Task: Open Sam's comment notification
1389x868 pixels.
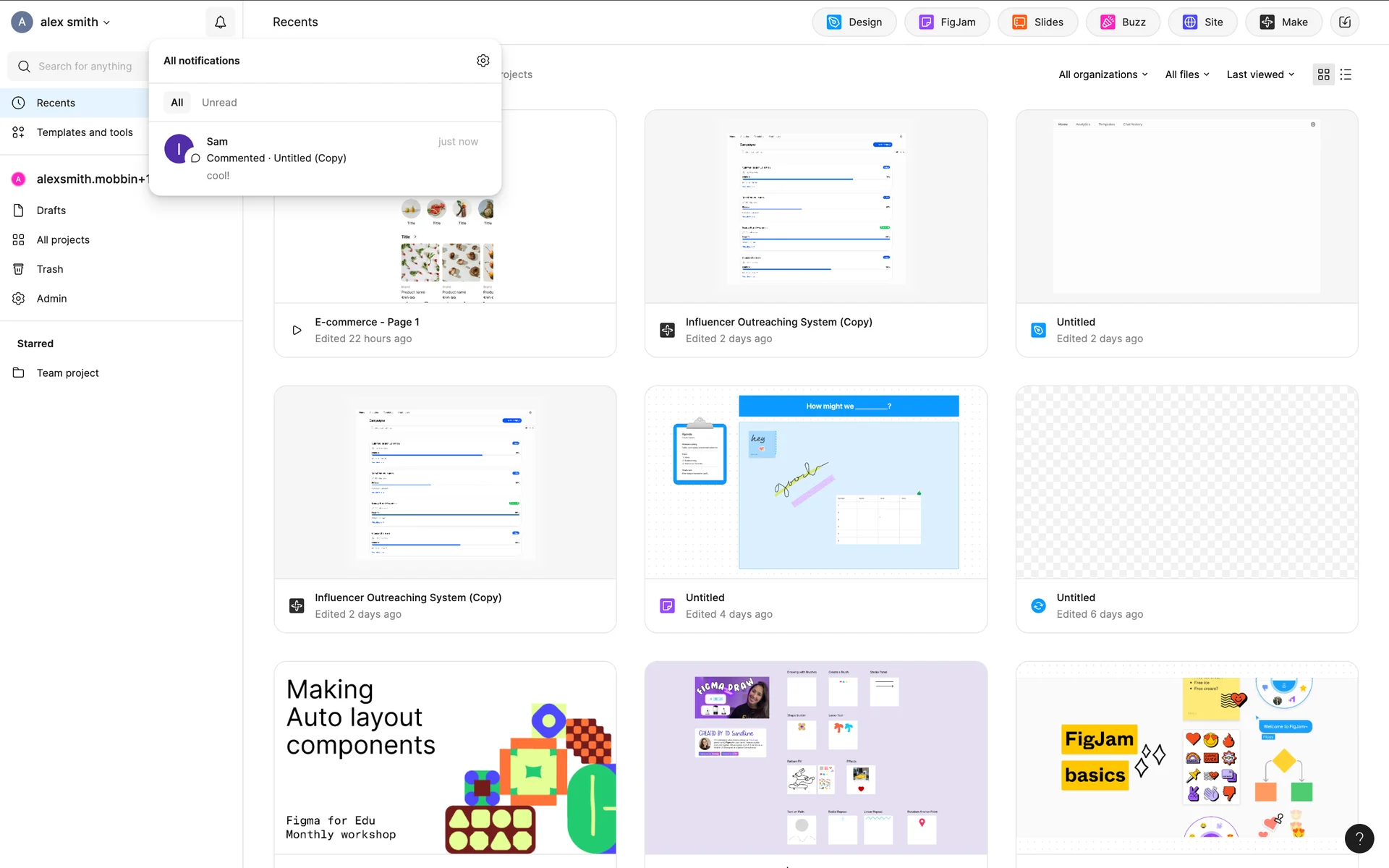Action: 325,158
